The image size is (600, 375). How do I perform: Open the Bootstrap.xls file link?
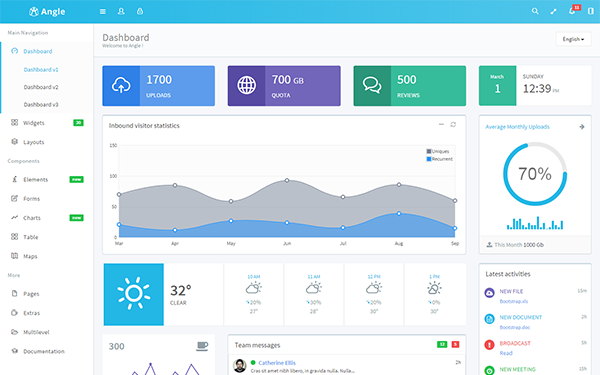[x=514, y=302]
